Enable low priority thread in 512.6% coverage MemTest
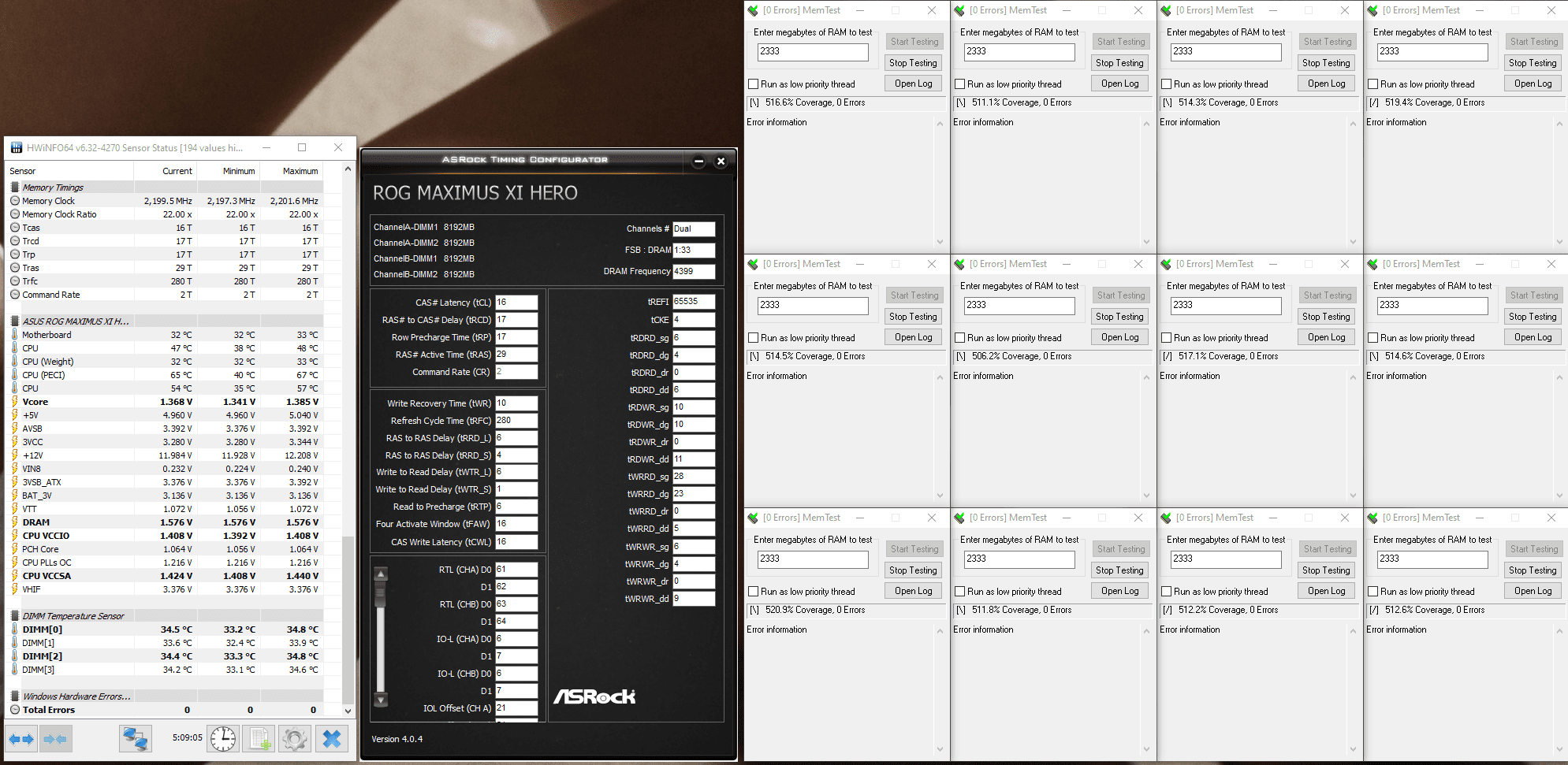 pyautogui.click(x=1372, y=592)
